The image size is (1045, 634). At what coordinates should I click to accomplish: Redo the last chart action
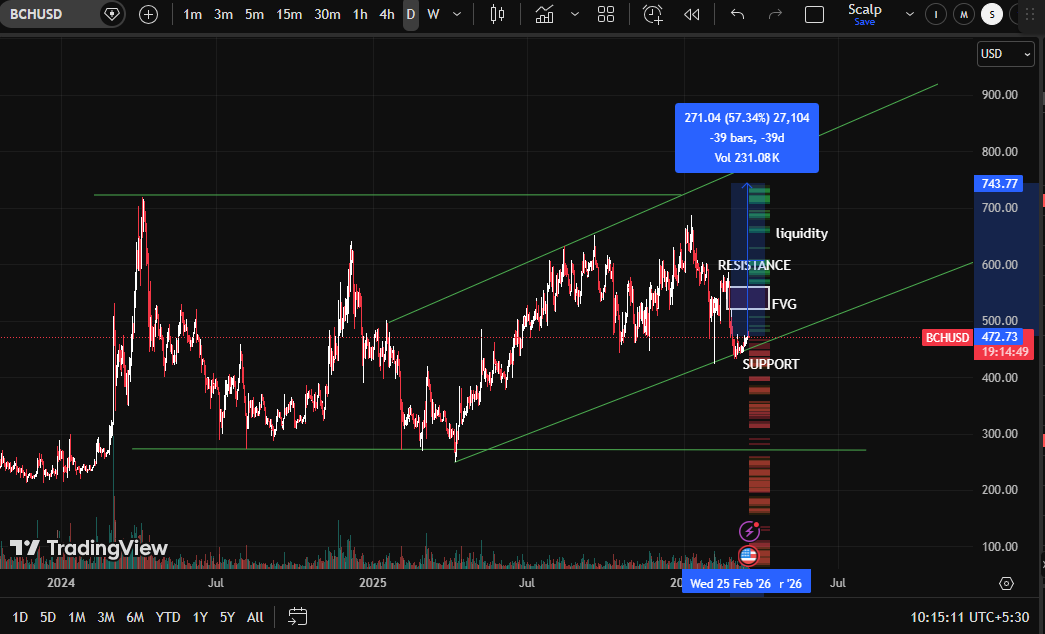[x=775, y=14]
